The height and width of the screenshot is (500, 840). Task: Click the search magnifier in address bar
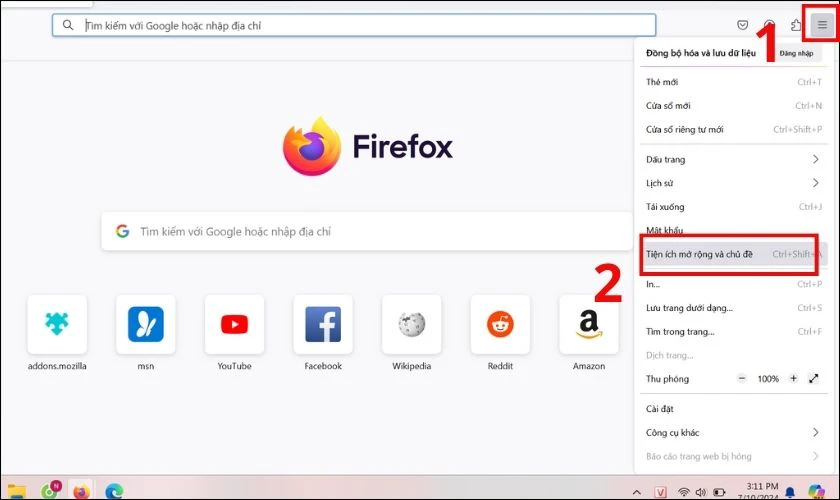coord(68,25)
